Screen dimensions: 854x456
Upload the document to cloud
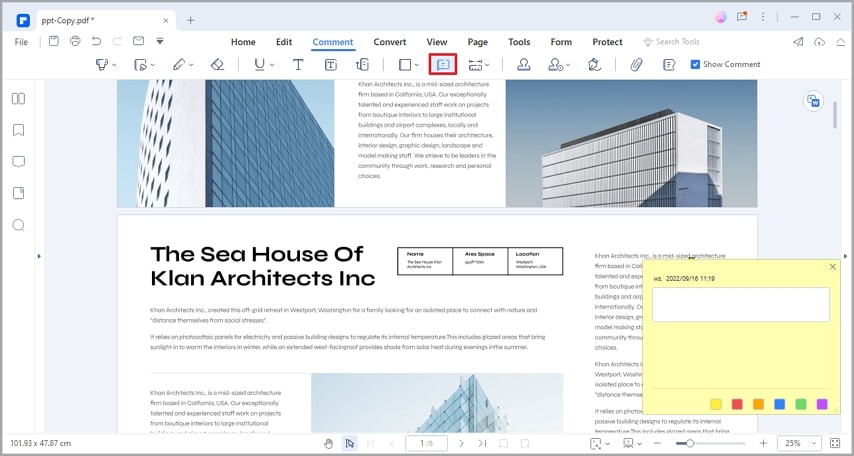pyautogui.click(x=819, y=41)
